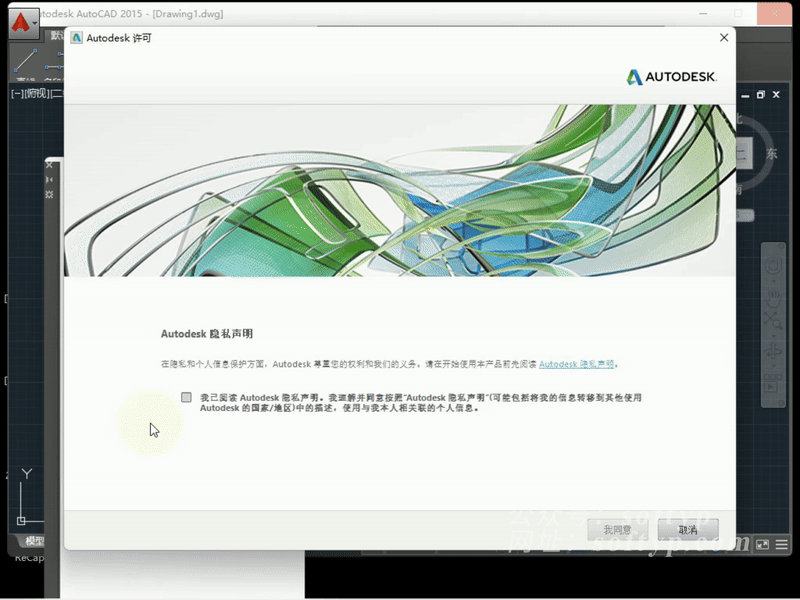Viewport: 800px width, 600px height.
Task: Open the 俯视 view controls menu
Action: tap(37, 94)
